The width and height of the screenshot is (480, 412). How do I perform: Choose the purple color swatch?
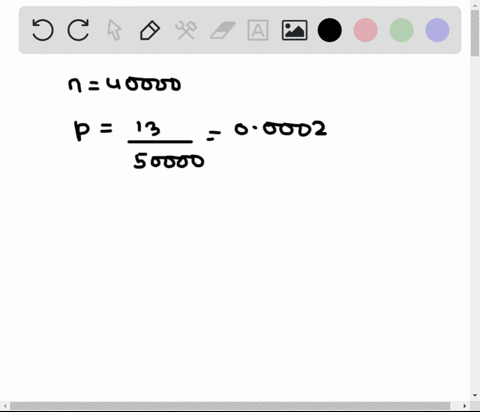(437, 30)
